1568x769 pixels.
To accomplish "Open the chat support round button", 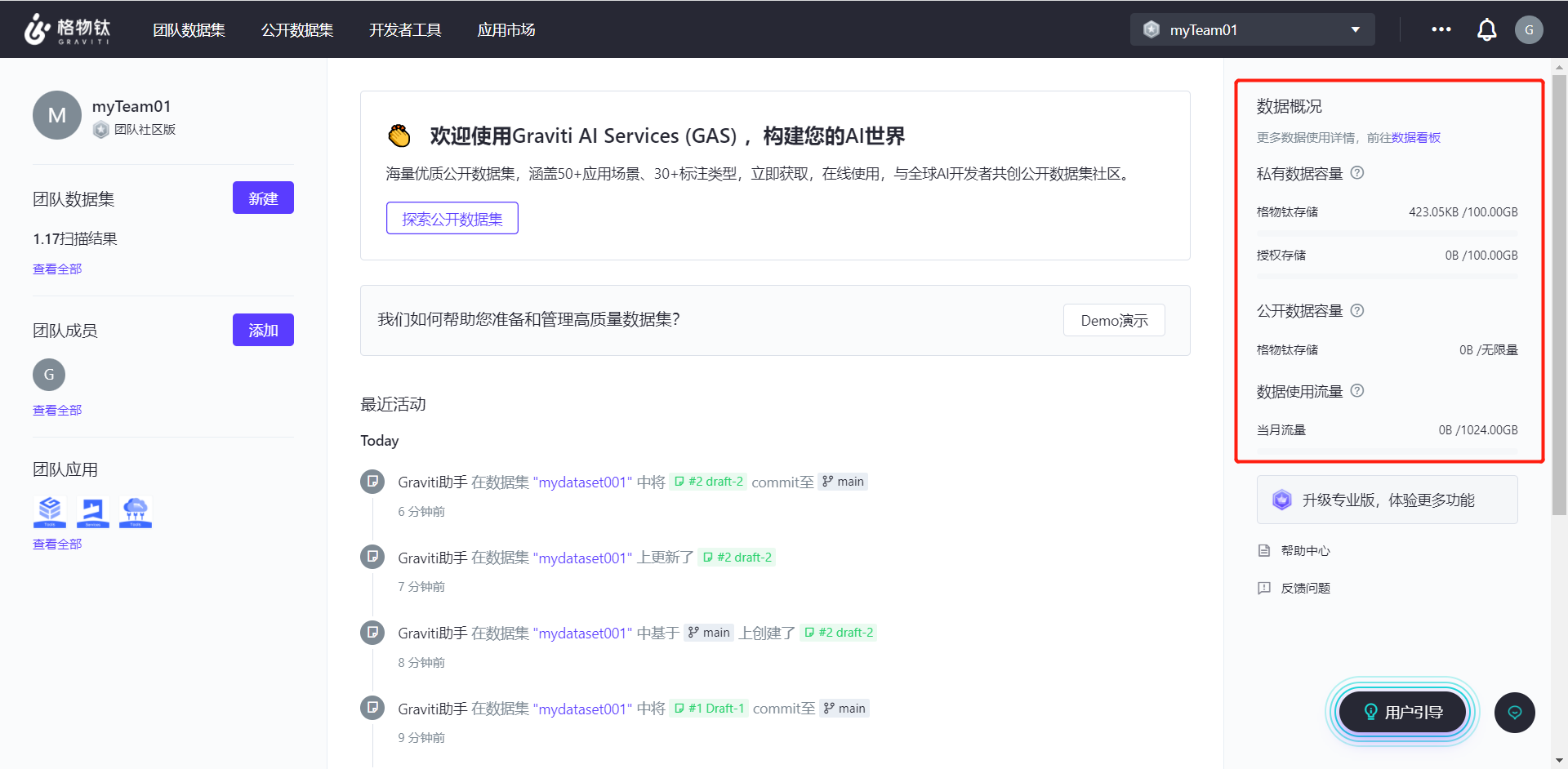I will click(1515, 713).
